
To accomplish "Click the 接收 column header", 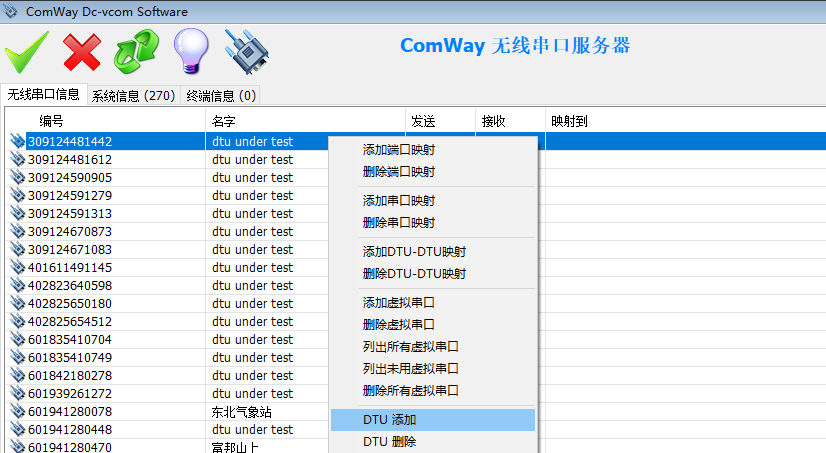I will (x=510, y=121).
